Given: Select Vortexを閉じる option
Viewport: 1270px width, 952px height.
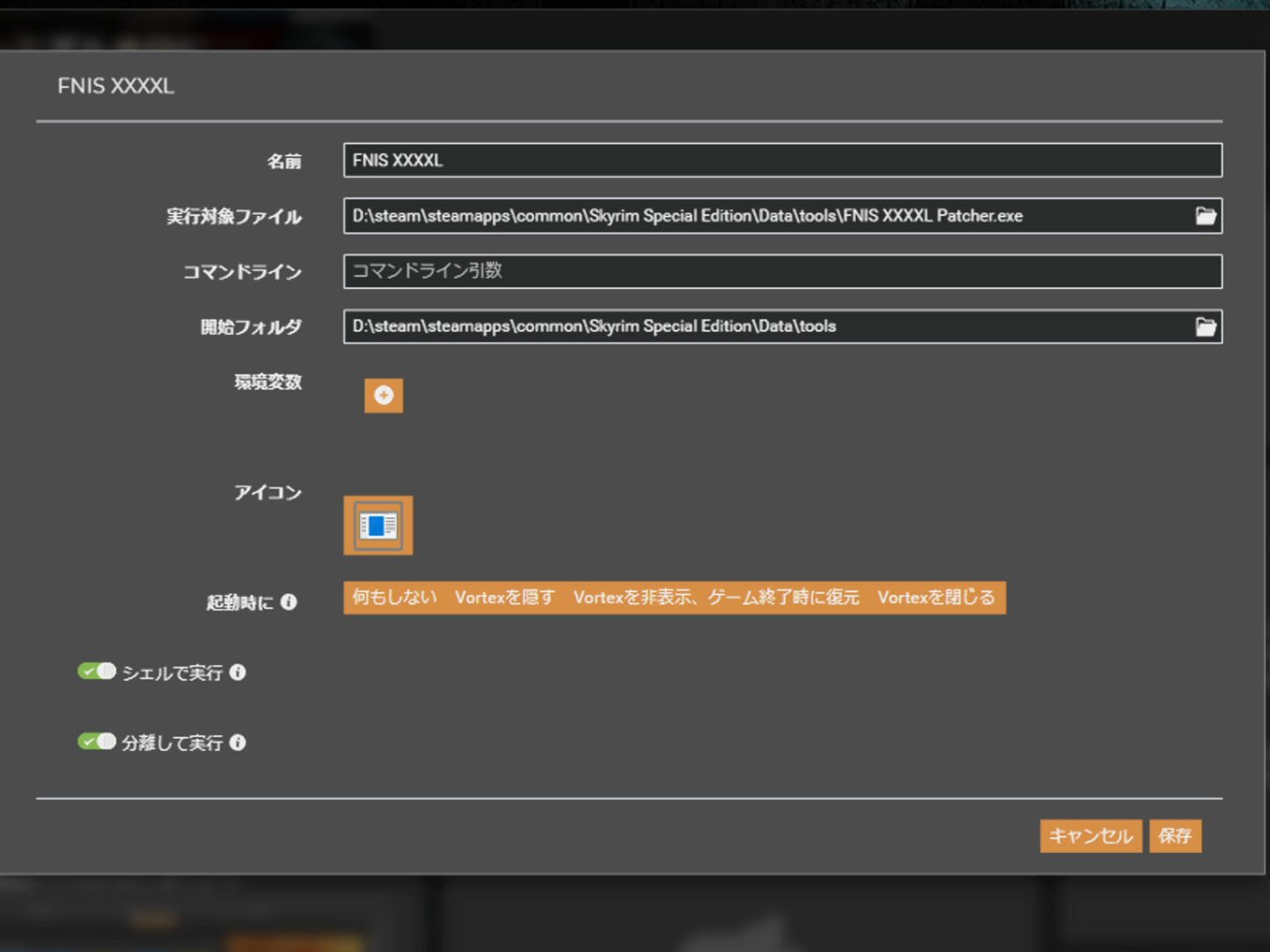Looking at the screenshot, I should click(937, 598).
